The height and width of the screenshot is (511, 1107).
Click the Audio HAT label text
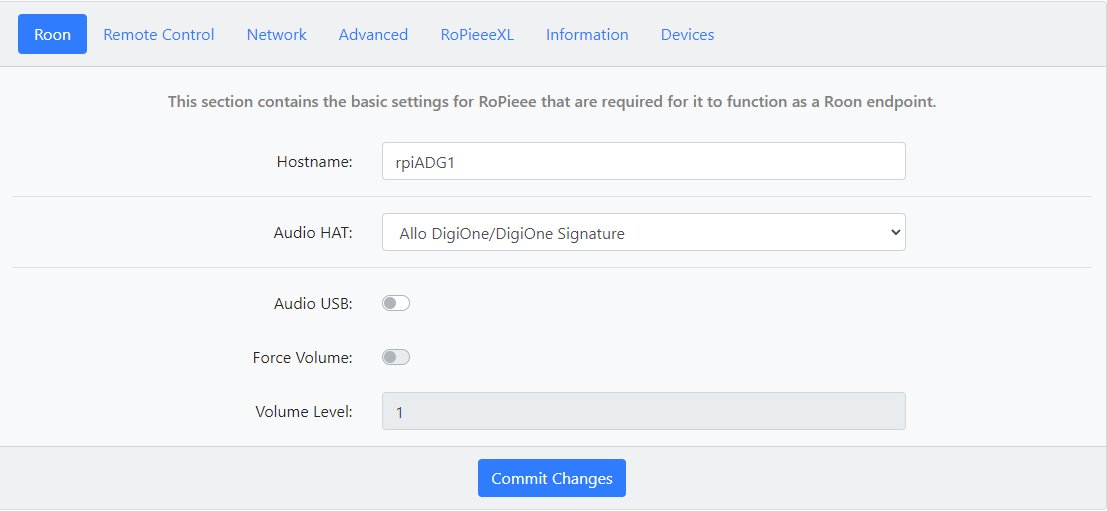pyautogui.click(x=313, y=232)
